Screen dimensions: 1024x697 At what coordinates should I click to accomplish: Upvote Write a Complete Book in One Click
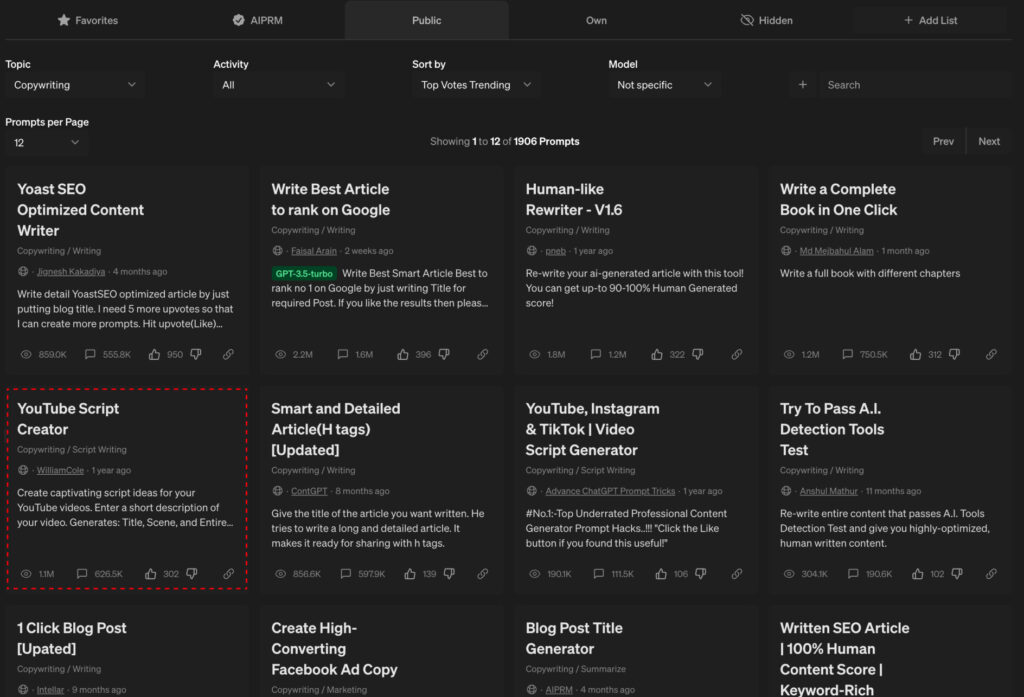click(x=916, y=354)
